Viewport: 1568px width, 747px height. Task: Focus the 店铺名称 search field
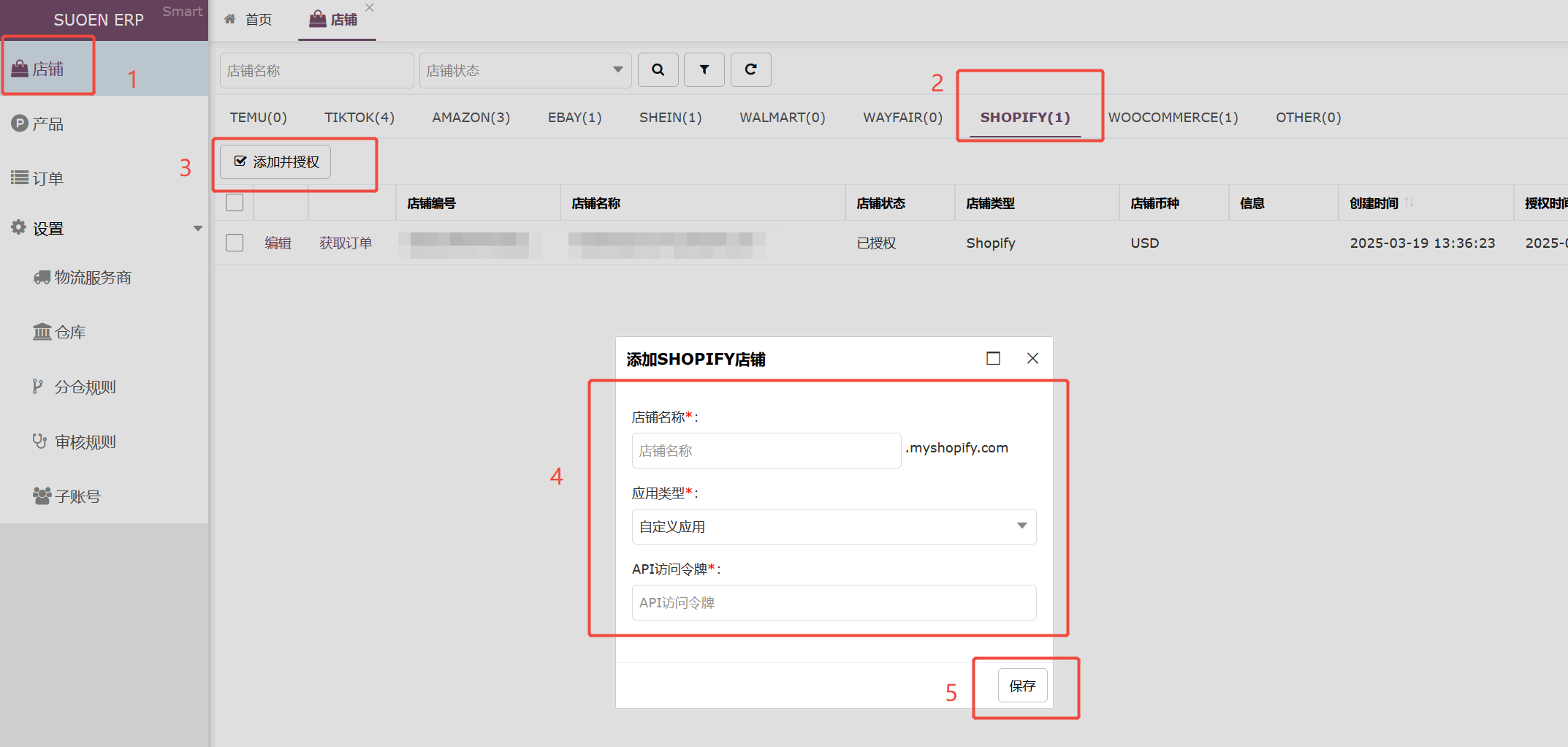click(x=317, y=70)
